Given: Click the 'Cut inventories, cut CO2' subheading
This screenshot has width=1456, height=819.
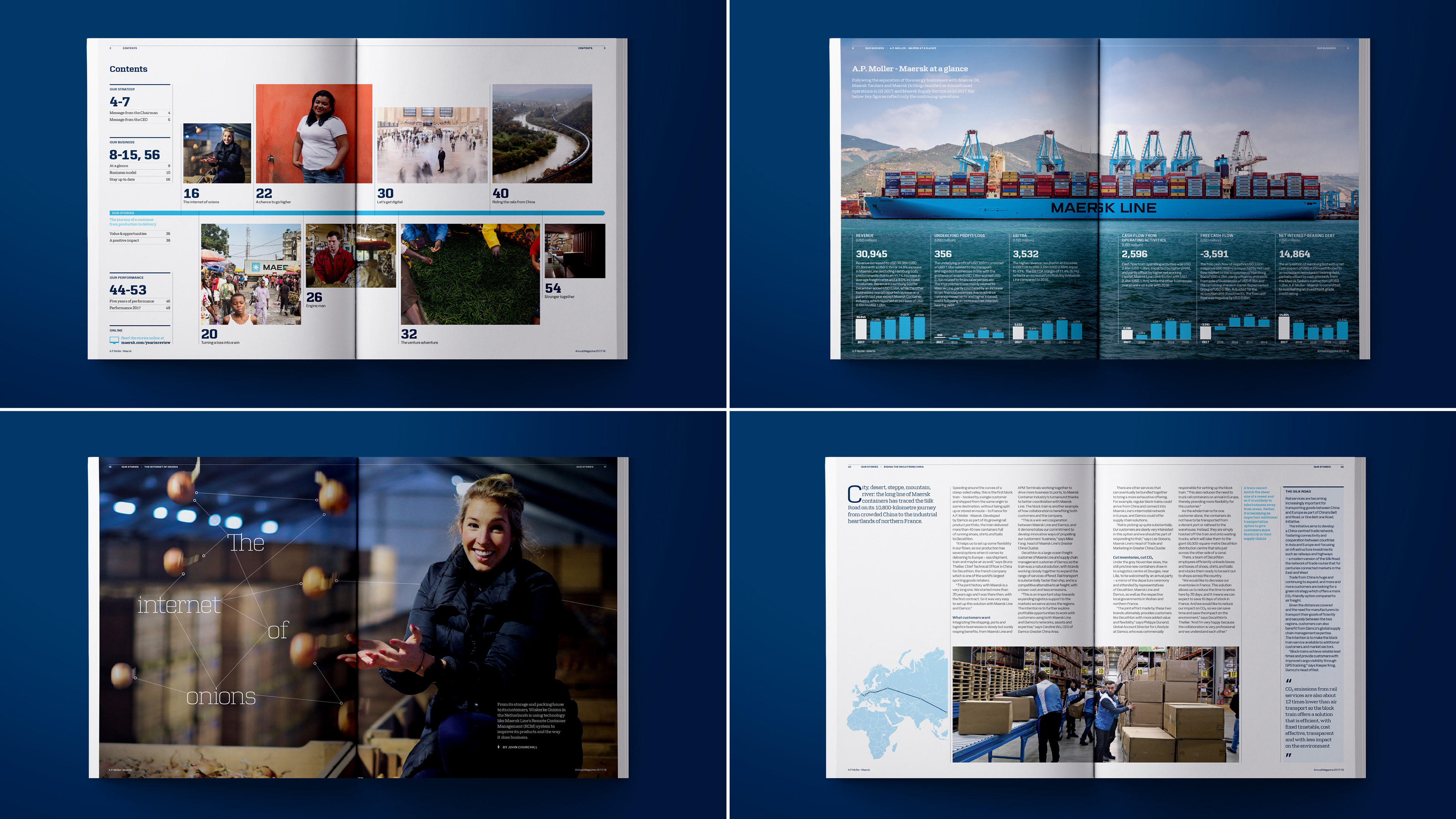Looking at the screenshot, I should [1133, 557].
